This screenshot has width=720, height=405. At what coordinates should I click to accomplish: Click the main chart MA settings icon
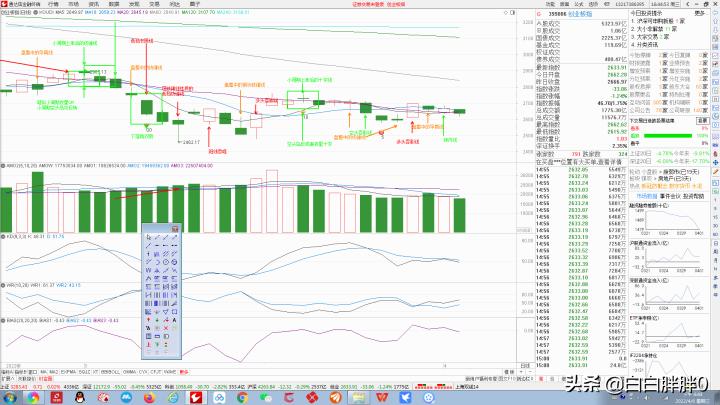click(36, 12)
